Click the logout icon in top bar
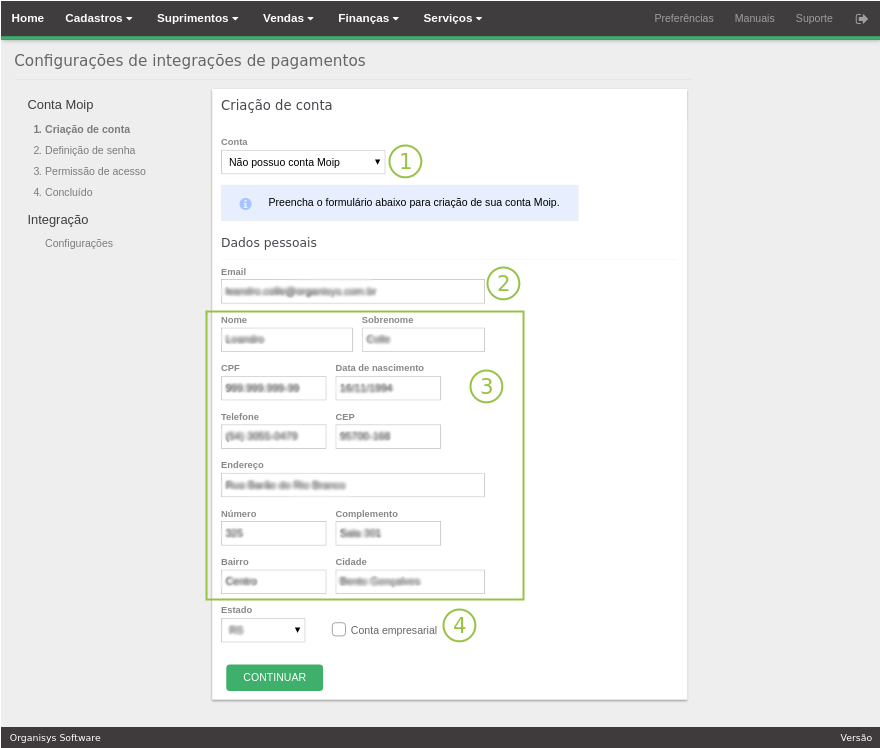The width and height of the screenshot is (880, 748). coord(861,19)
